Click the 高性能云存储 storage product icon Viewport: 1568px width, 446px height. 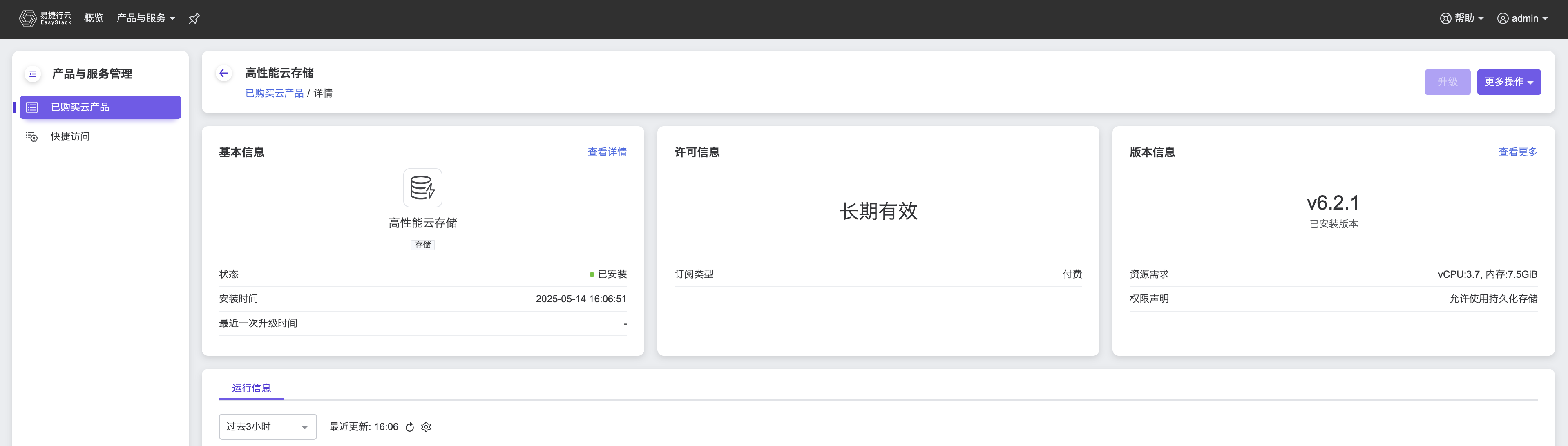click(x=422, y=188)
